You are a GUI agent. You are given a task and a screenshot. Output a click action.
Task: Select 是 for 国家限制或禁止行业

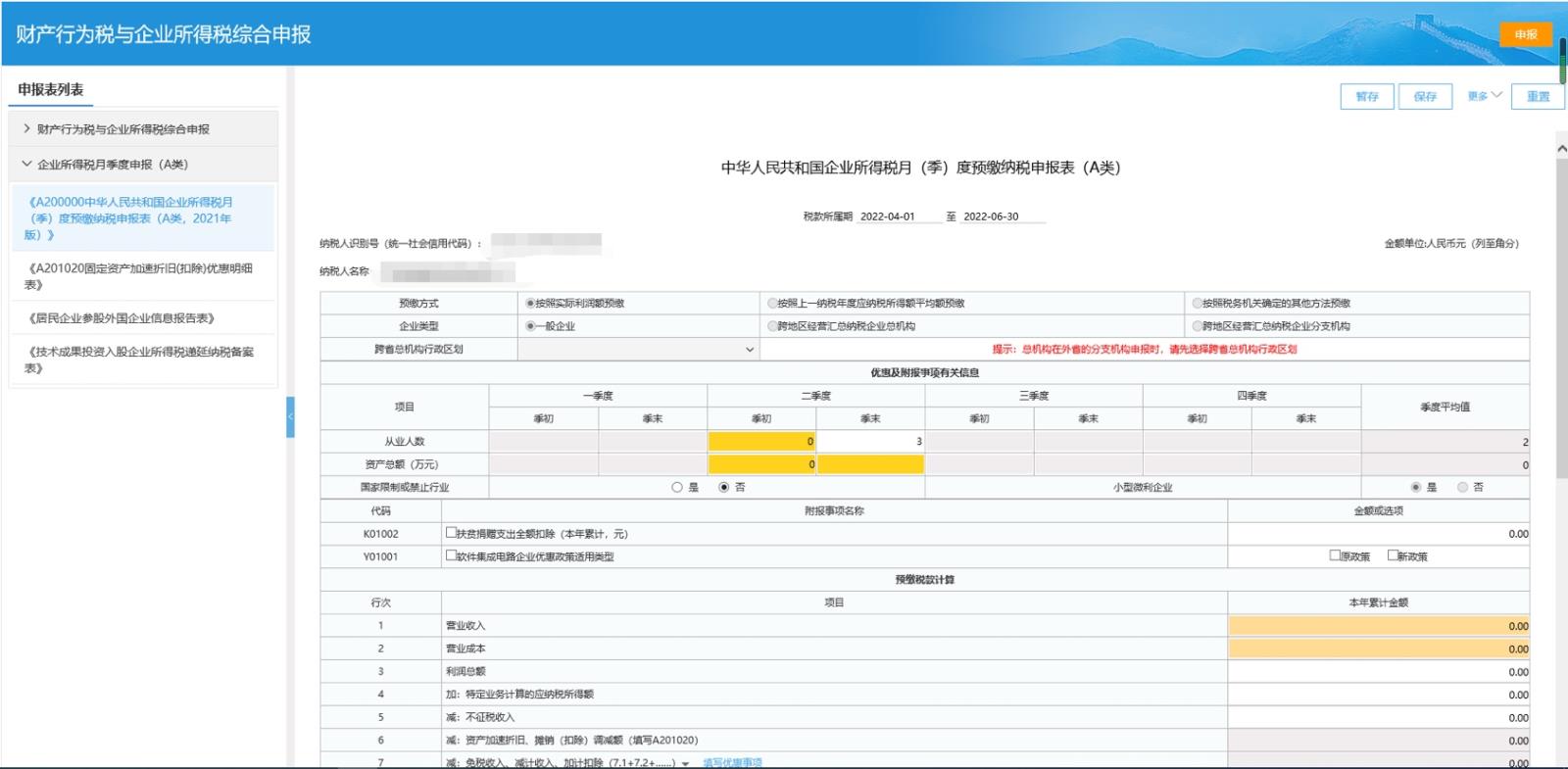point(677,487)
